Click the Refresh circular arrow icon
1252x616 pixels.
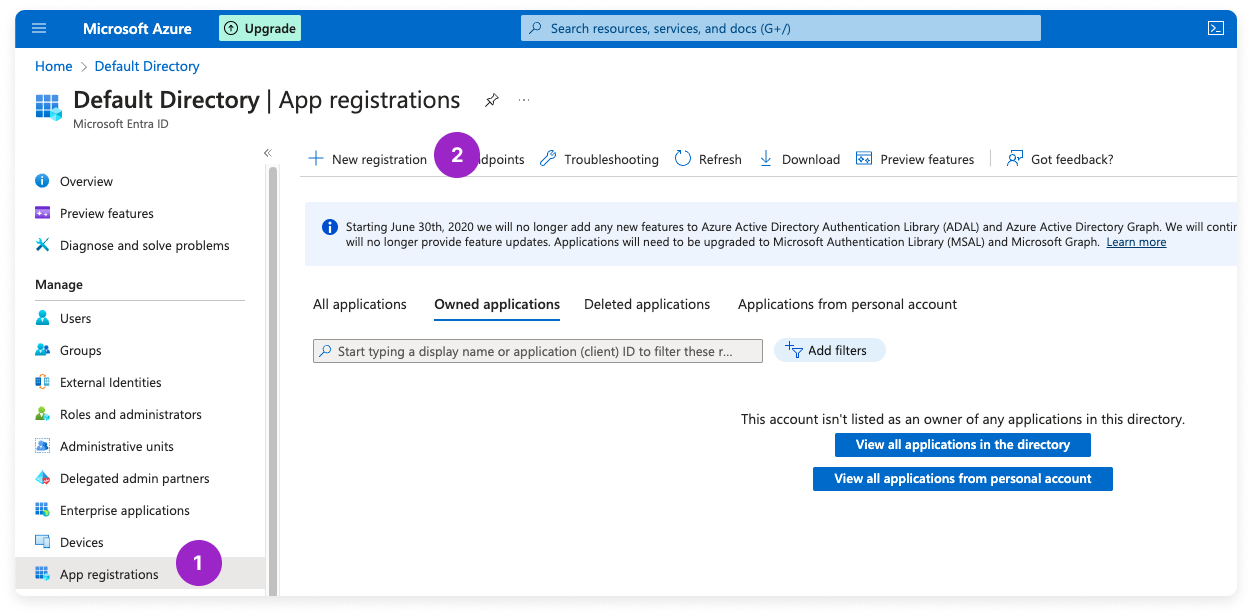point(683,159)
